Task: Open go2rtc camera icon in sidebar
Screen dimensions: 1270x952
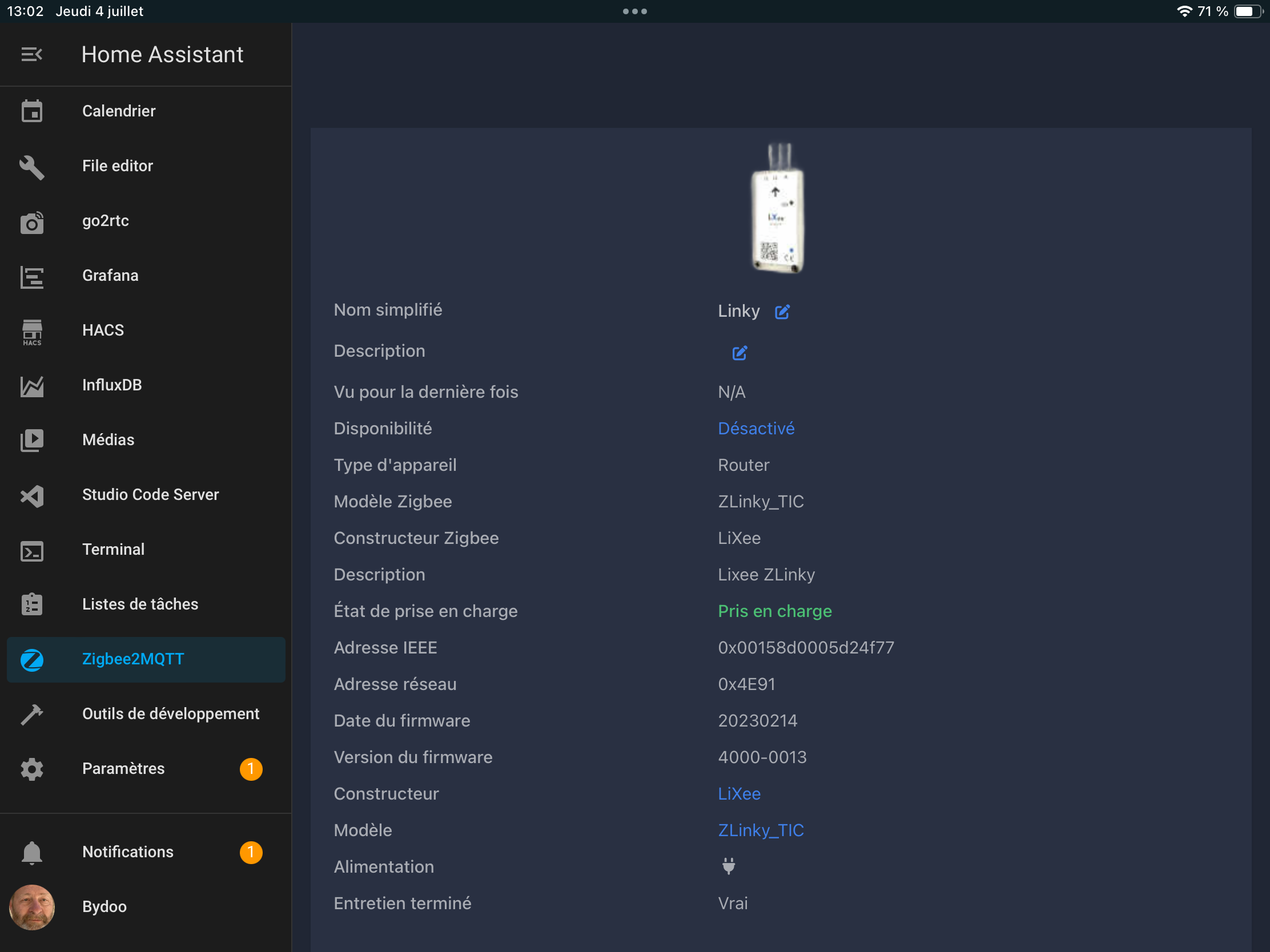Action: [31, 221]
